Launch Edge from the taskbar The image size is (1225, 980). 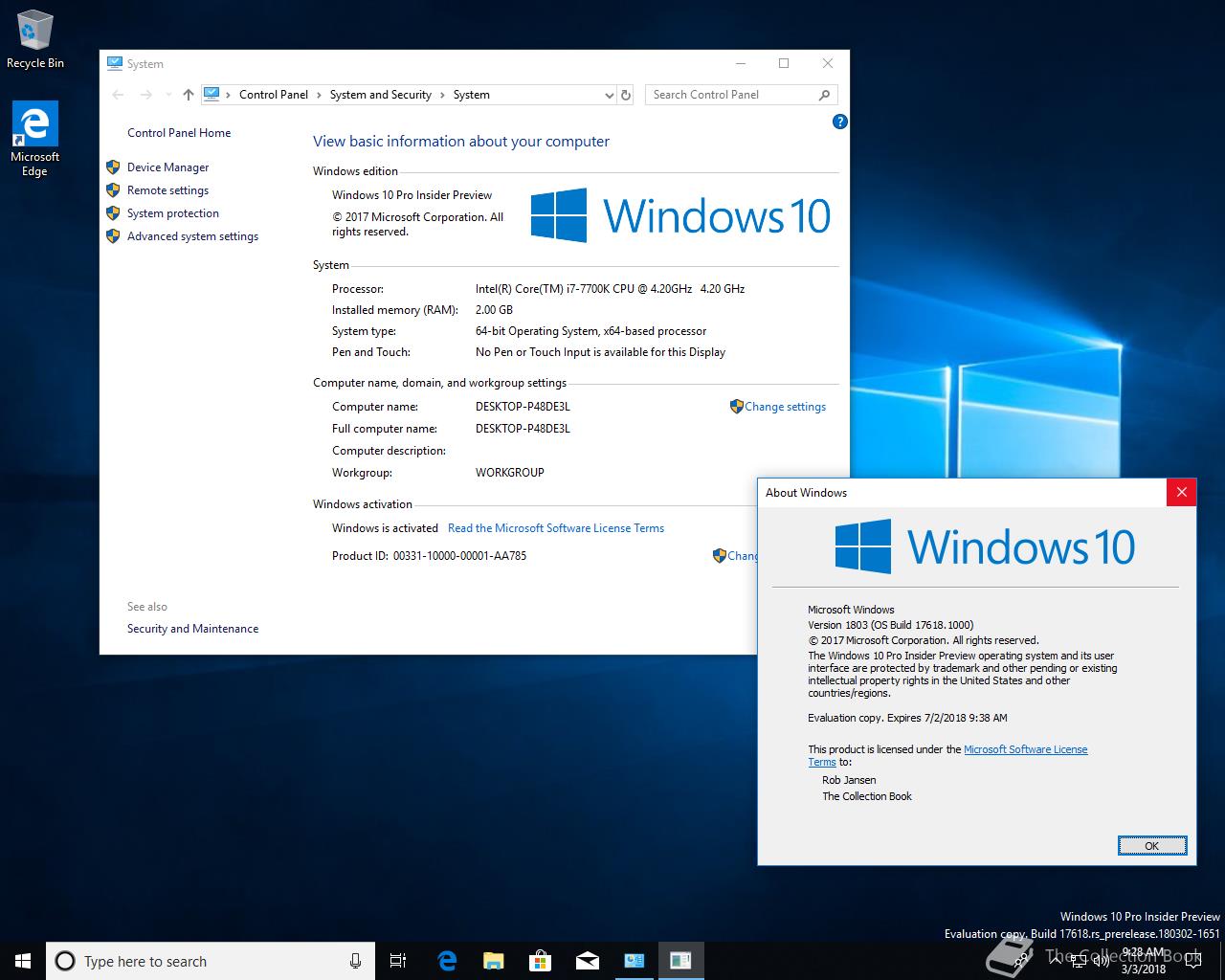point(447,961)
